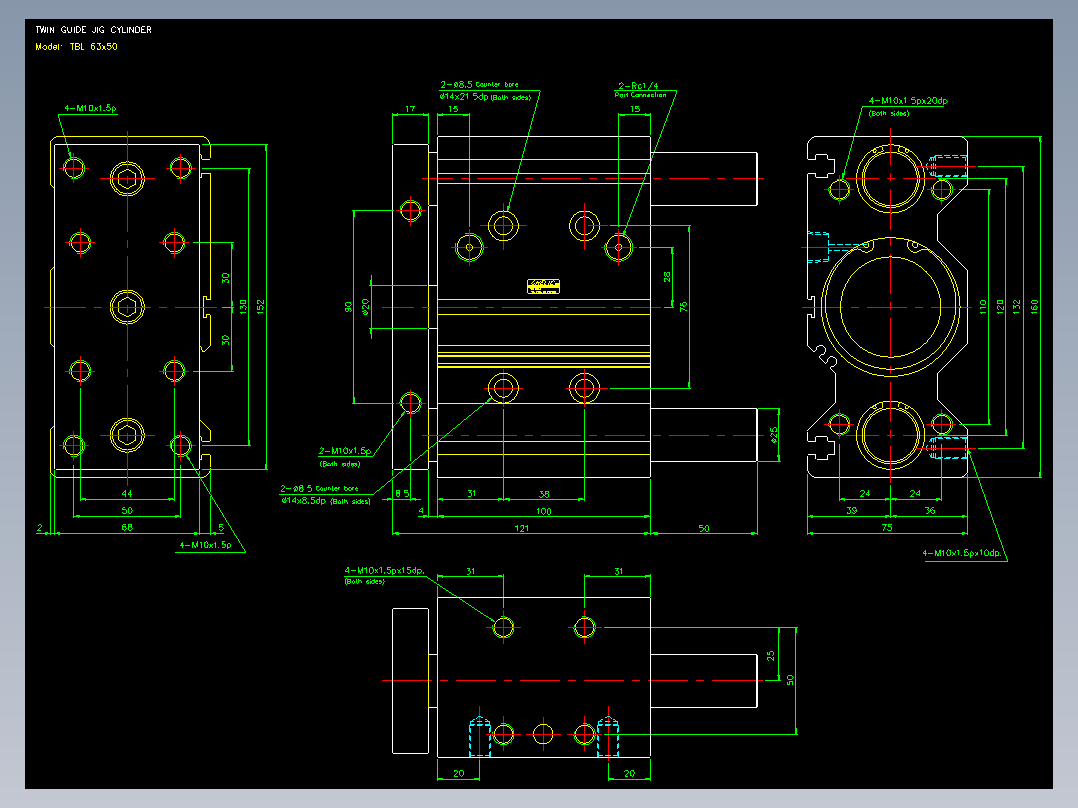This screenshot has width=1078, height=808.
Task: Select the "110" vertical dimension
Action: pyautogui.click(x=983, y=307)
